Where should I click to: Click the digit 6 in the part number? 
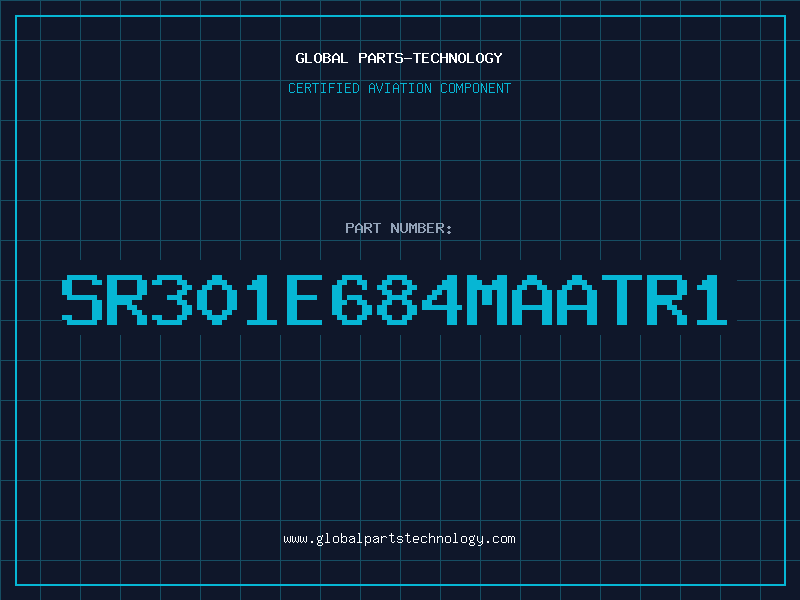[x=352, y=300]
